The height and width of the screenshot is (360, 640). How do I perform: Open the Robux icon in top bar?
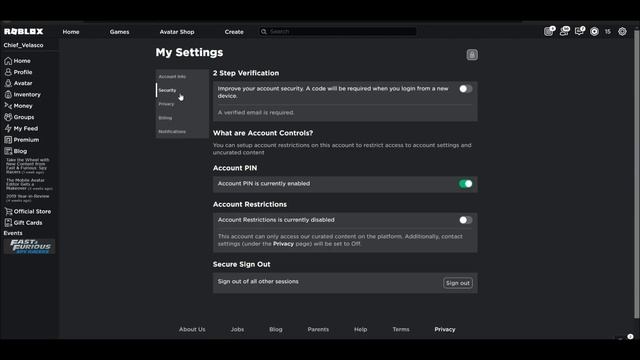coord(595,31)
